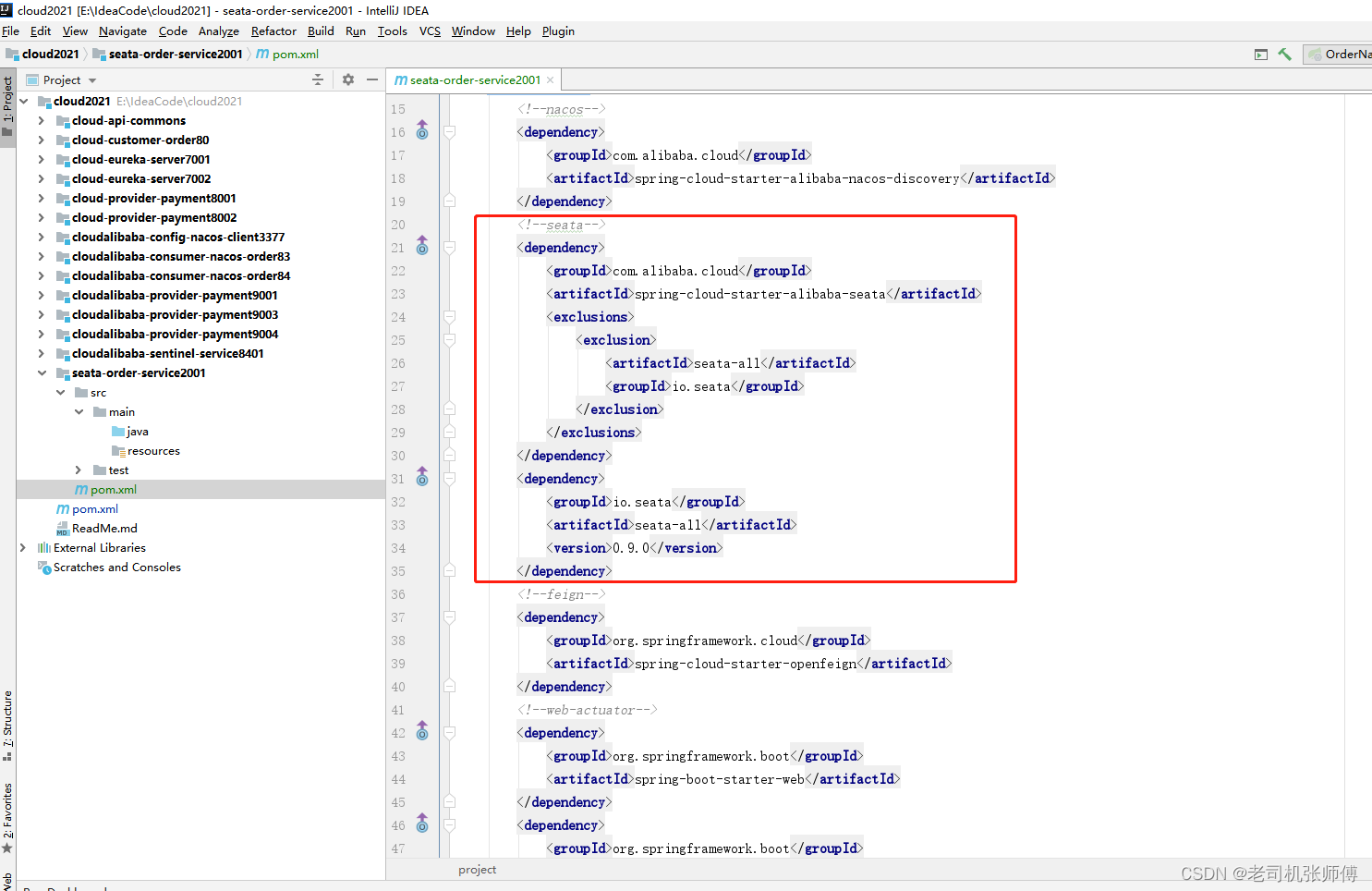Select cloud-provider-payment8001 in project tree
The image size is (1372, 891).
pyautogui.click(x=154, y=199)
